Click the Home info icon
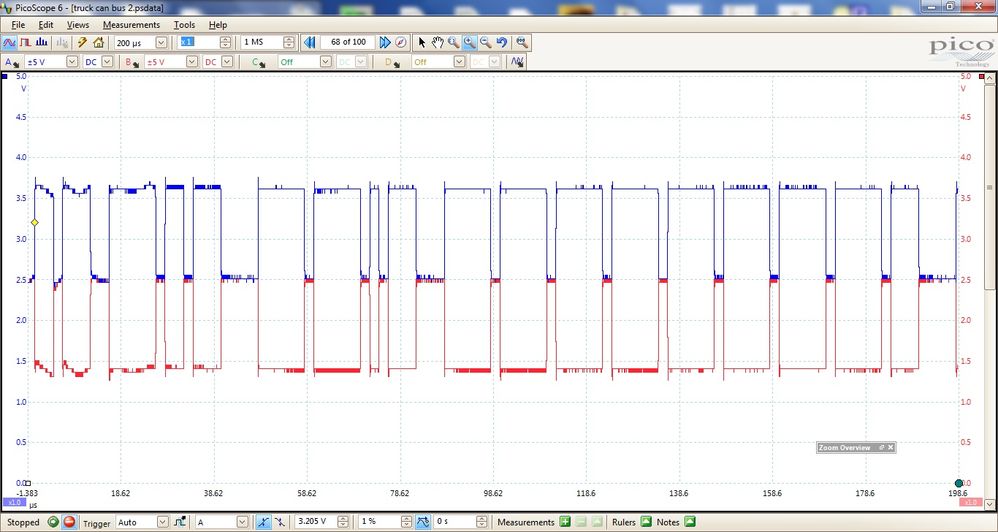 tap(98, 43)
